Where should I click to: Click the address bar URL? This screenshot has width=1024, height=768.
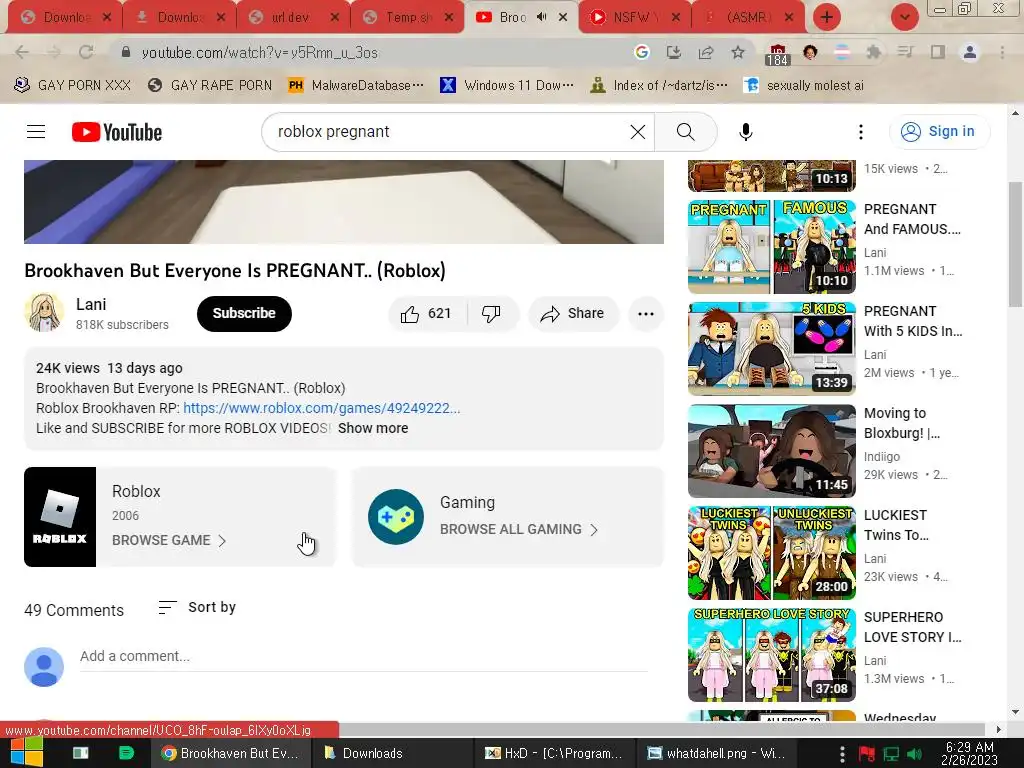coord(259,52)
